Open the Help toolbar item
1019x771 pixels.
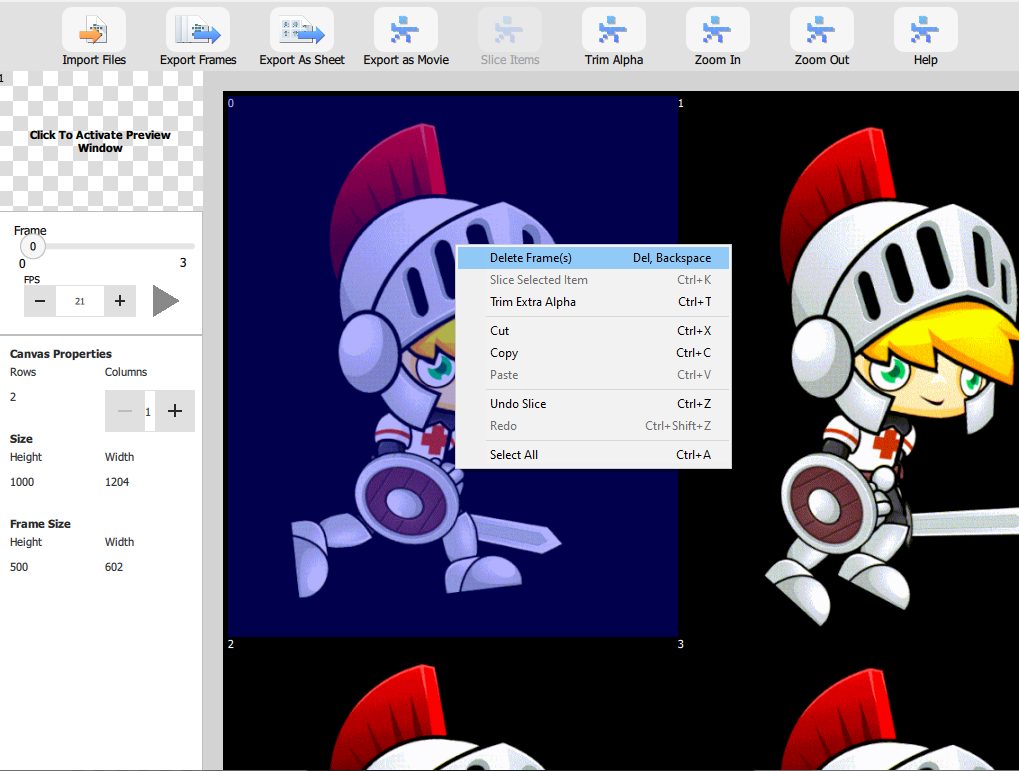coord(925,31)
